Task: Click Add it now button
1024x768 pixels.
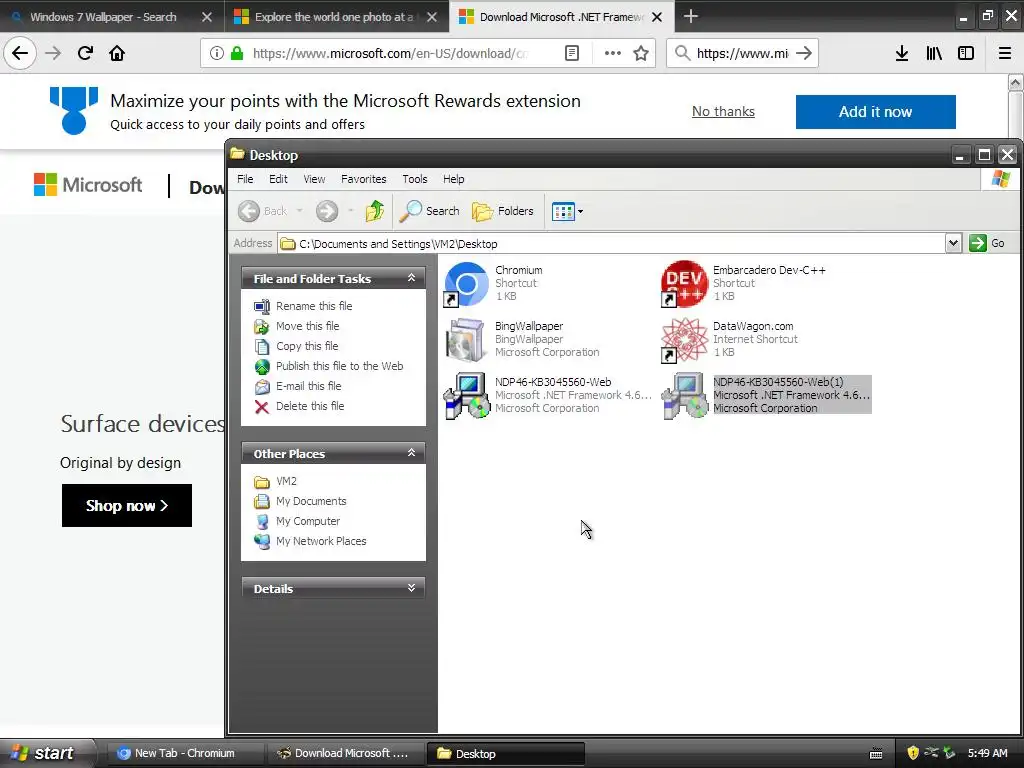Action: coord(875,112)
